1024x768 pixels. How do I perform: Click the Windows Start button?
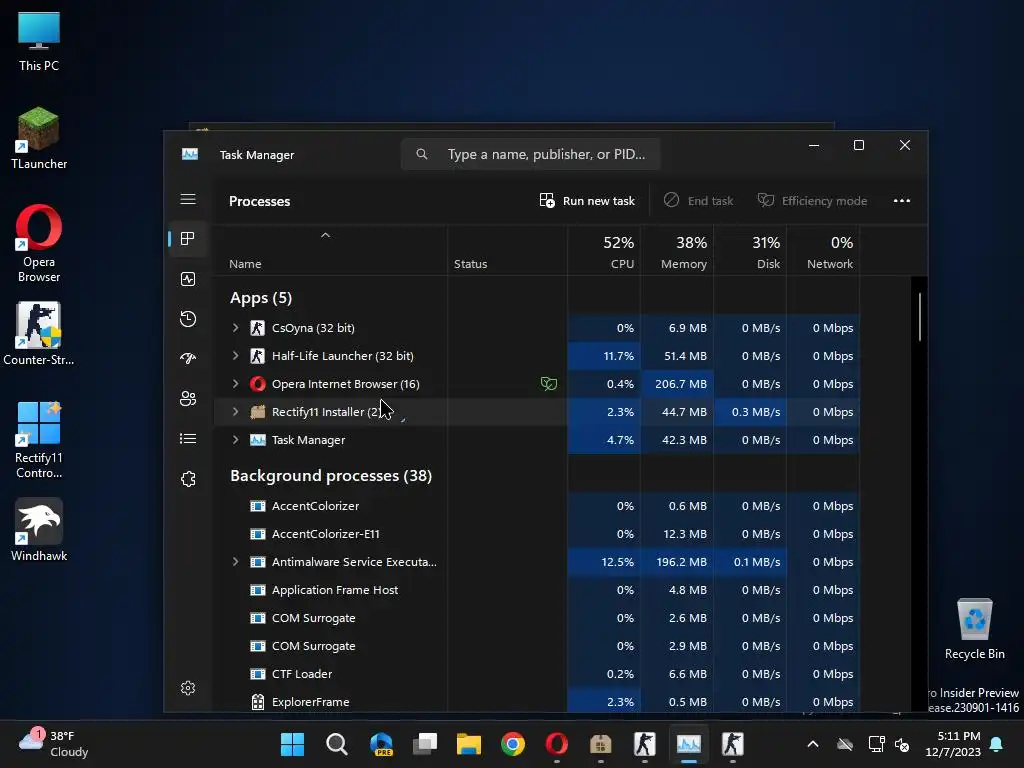pyautogui.click(x=293, y=744)
